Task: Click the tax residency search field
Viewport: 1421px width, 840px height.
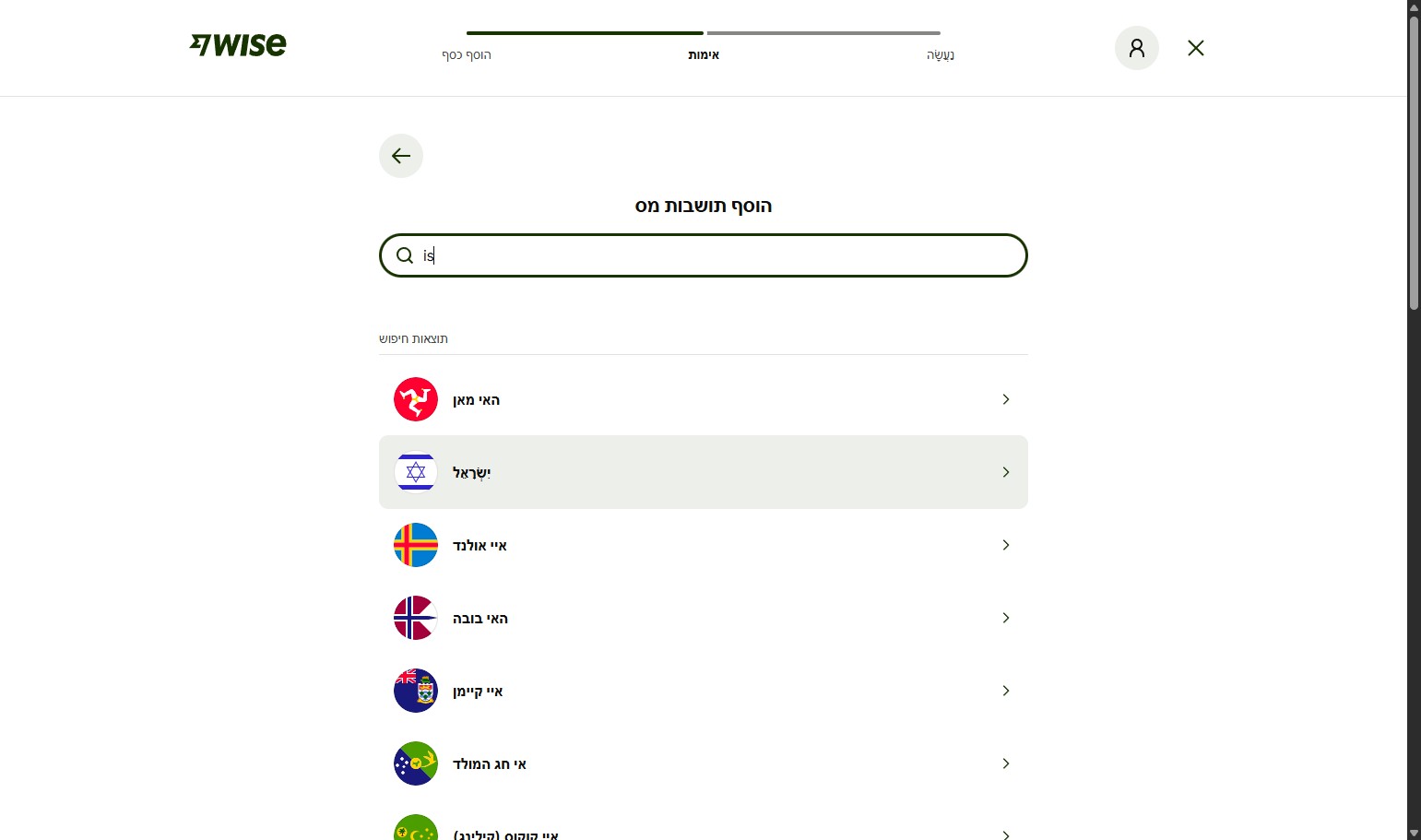Action: tap(719, 255)
